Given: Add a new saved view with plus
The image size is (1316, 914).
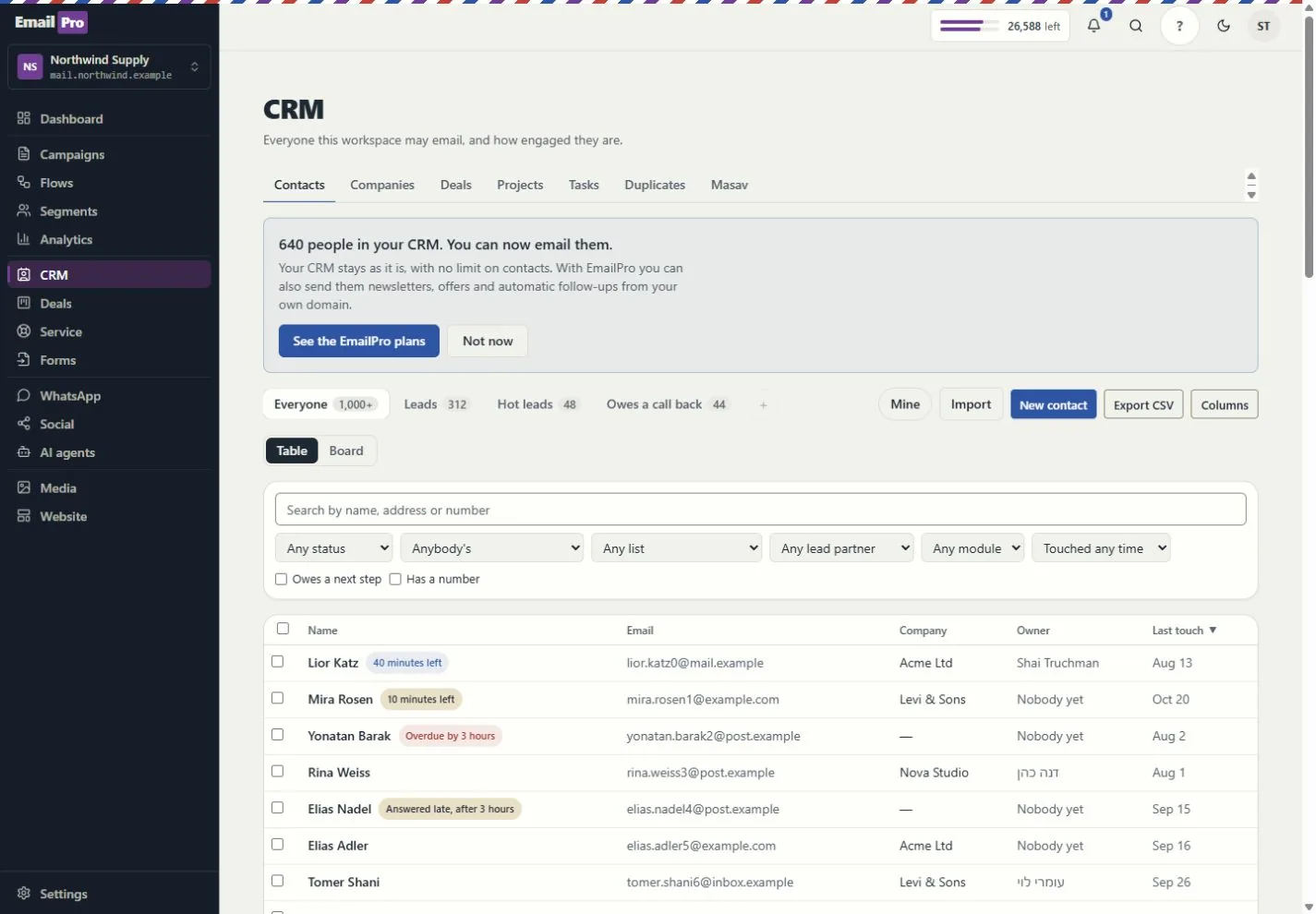Looking at the screenshot, I should pyautogui.click(x=763, y=404).
